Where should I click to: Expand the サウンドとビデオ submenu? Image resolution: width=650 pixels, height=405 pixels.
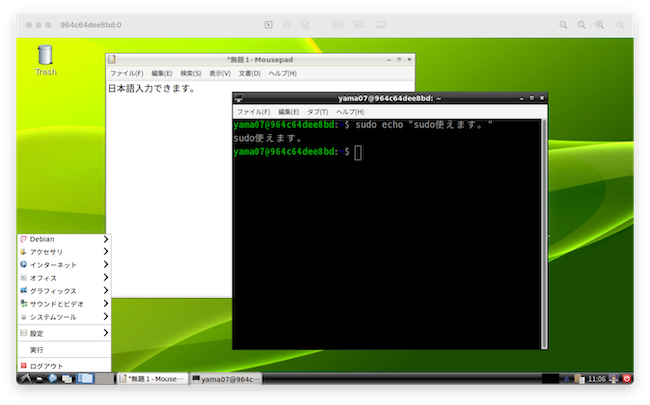[64, 304]
